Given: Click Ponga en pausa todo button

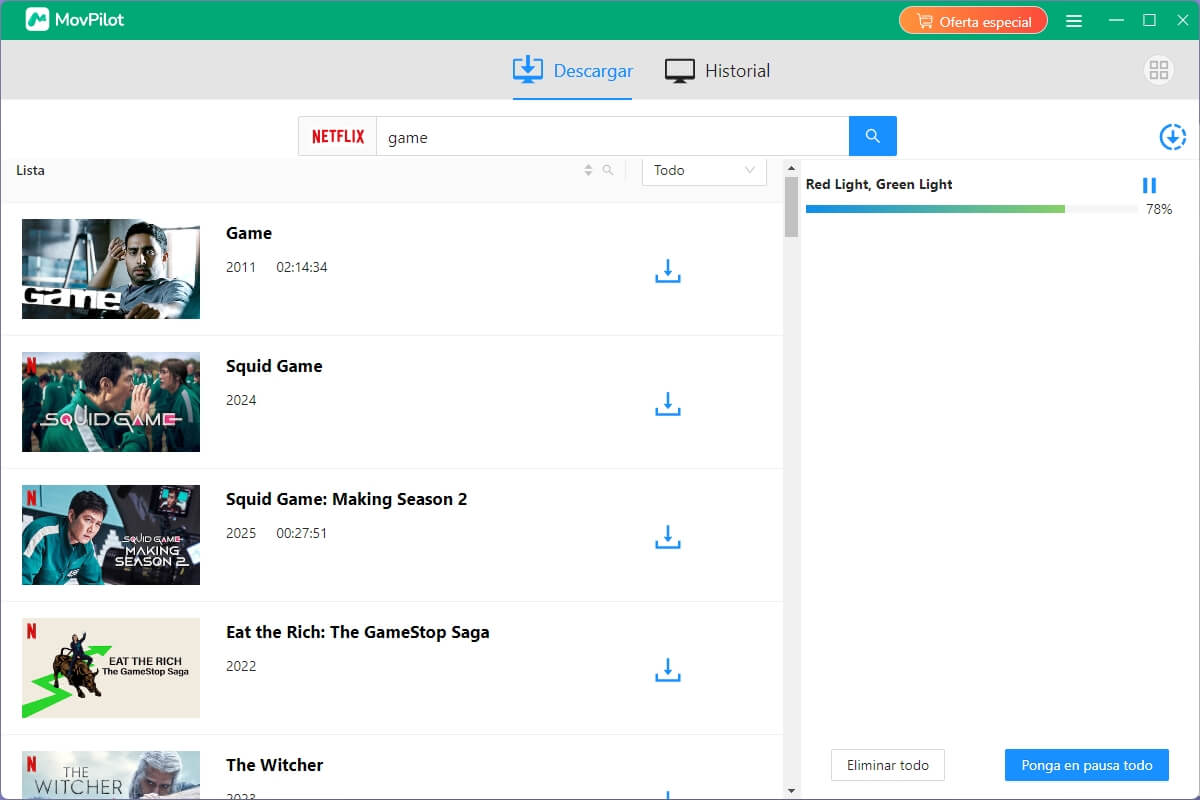Looking at the screenshot, I should click(1087, 765).
